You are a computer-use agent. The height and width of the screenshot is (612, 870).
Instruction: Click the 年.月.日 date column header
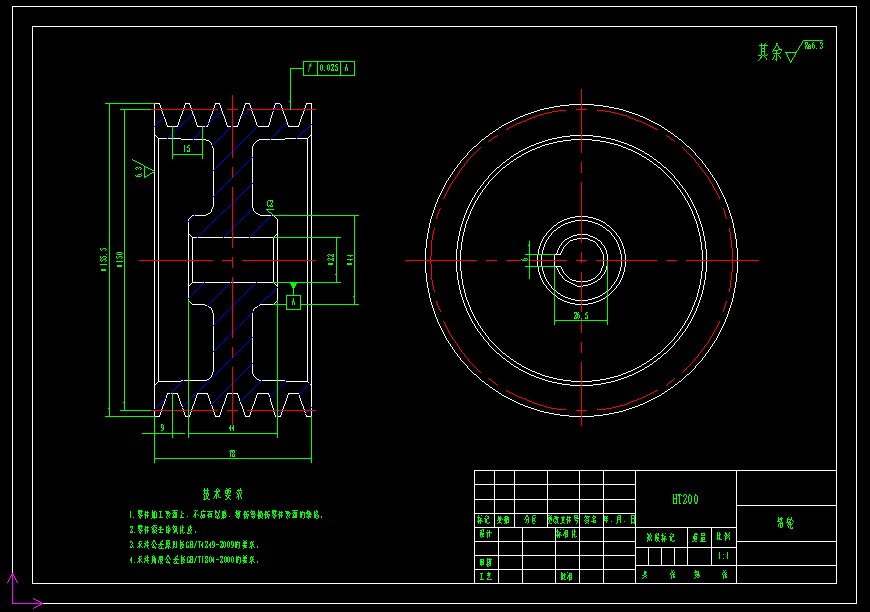pos(619,520)
